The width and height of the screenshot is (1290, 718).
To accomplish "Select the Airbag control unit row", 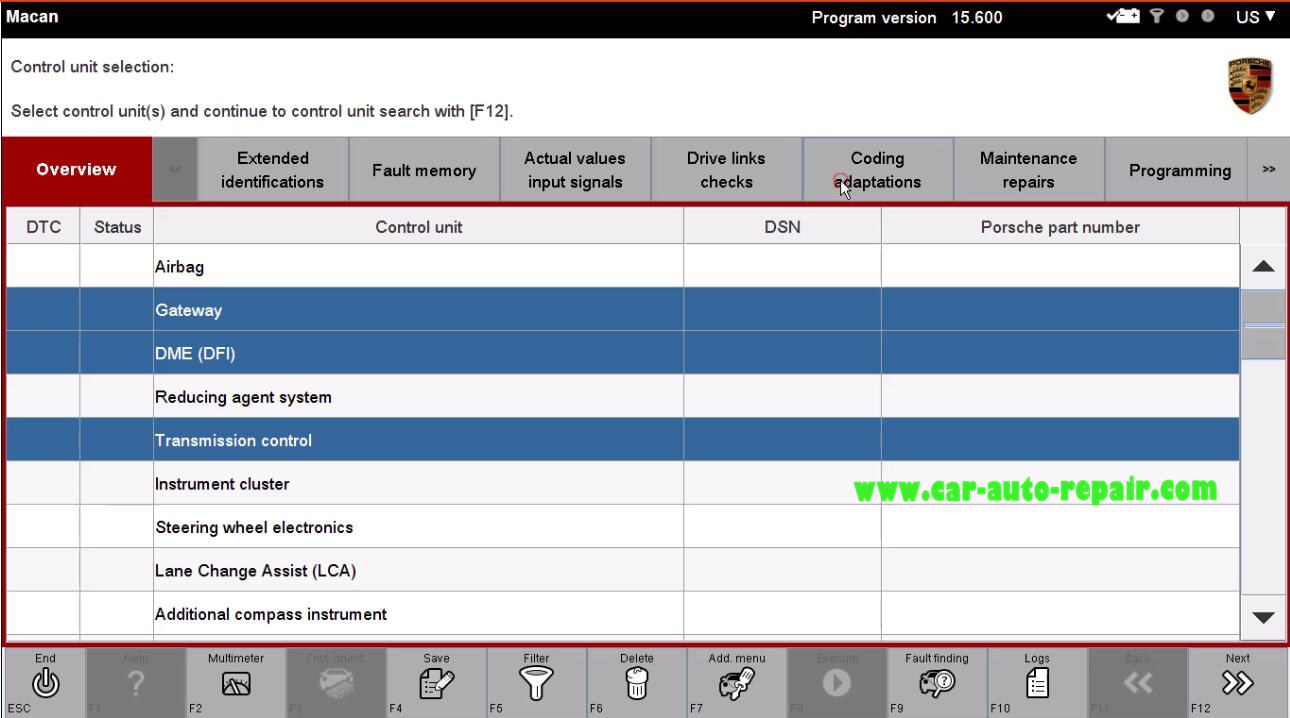I will [x=418, y=267].
